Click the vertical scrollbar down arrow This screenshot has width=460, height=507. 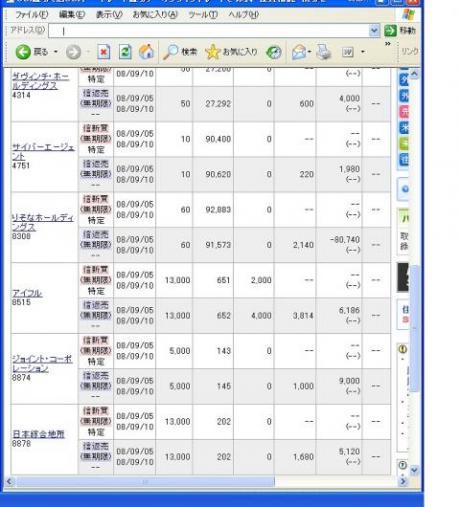pos(414,470)
